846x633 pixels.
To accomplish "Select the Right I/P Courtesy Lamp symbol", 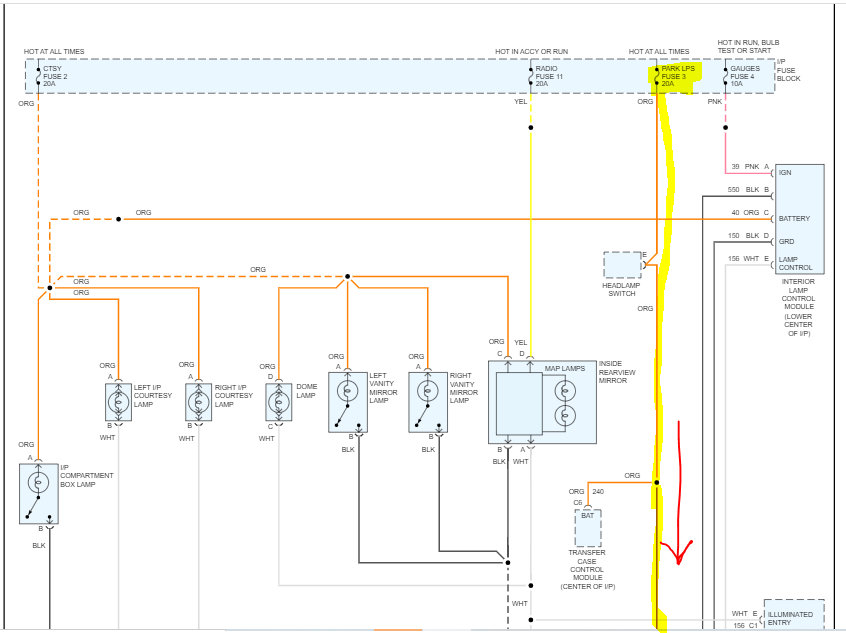I will tap(199, 402).
